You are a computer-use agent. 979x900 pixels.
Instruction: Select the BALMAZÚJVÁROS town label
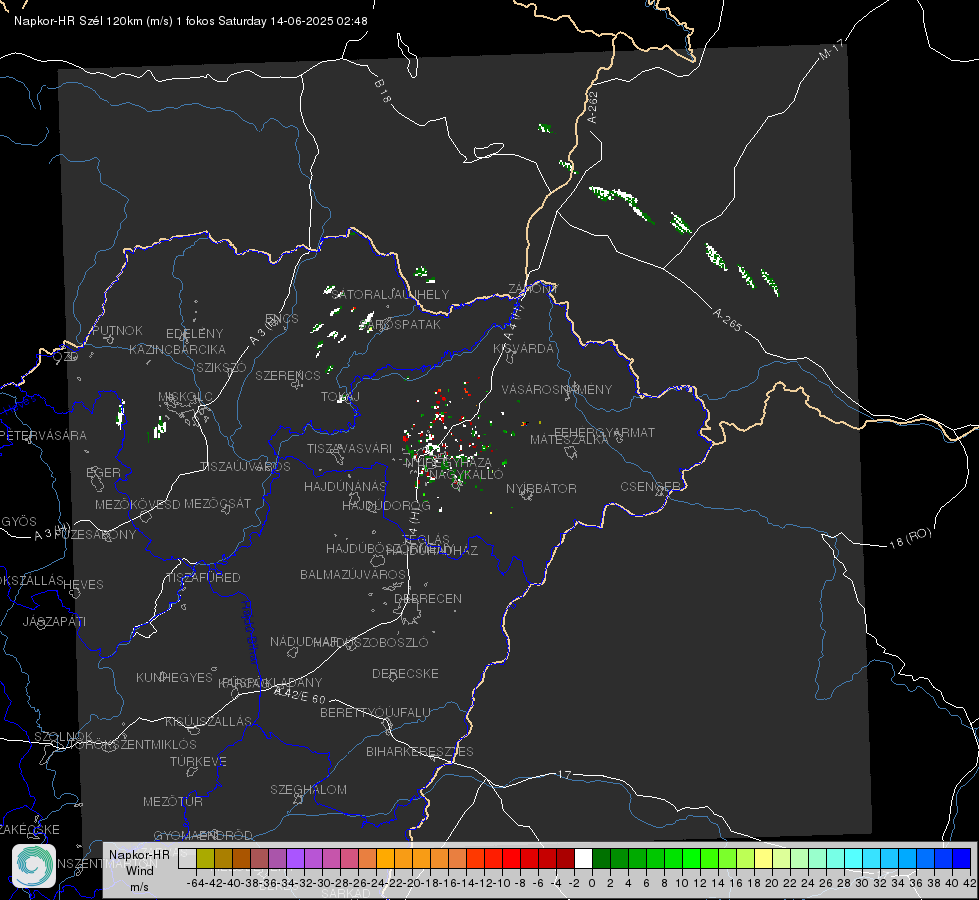click(353, 574)
